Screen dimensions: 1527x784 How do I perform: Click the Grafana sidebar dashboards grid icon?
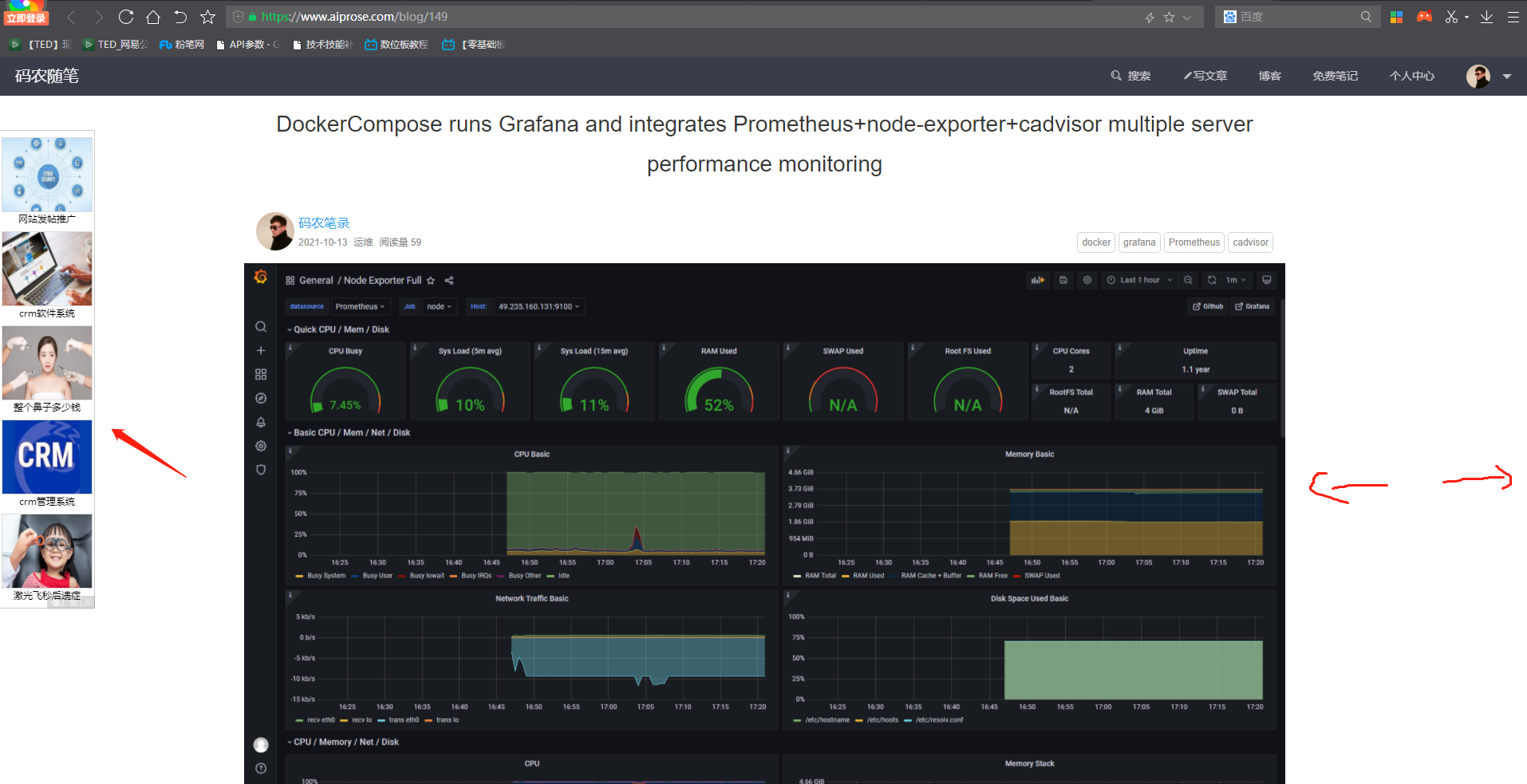[260, 374]
